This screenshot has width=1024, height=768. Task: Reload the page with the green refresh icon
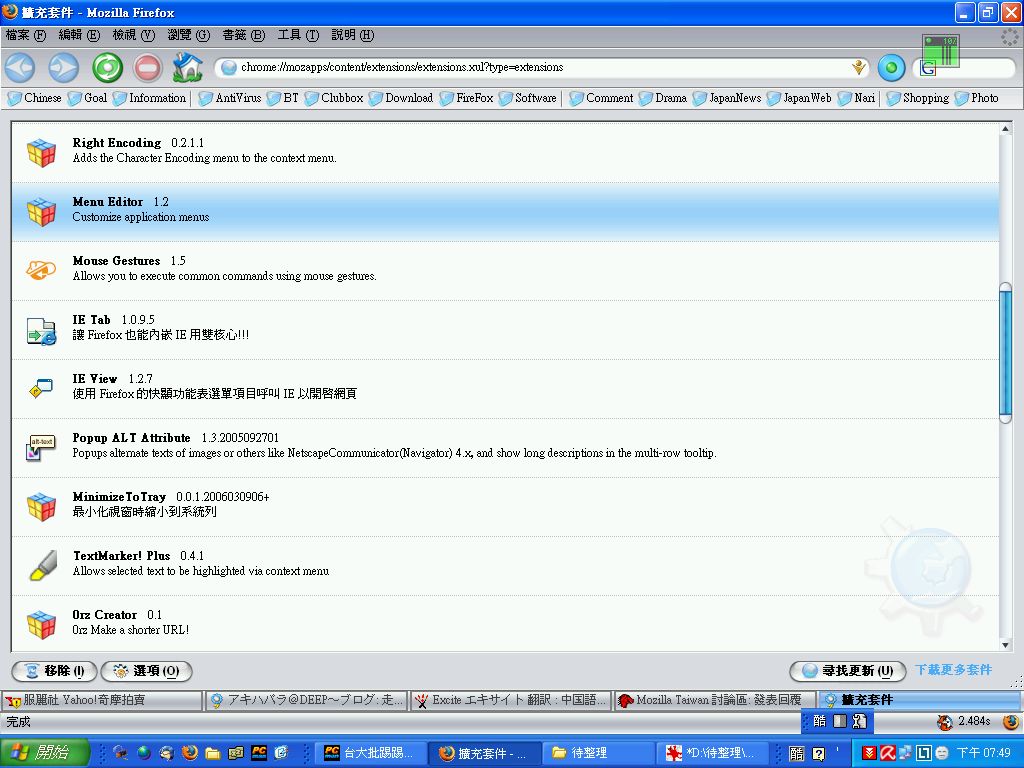point(107,67)
